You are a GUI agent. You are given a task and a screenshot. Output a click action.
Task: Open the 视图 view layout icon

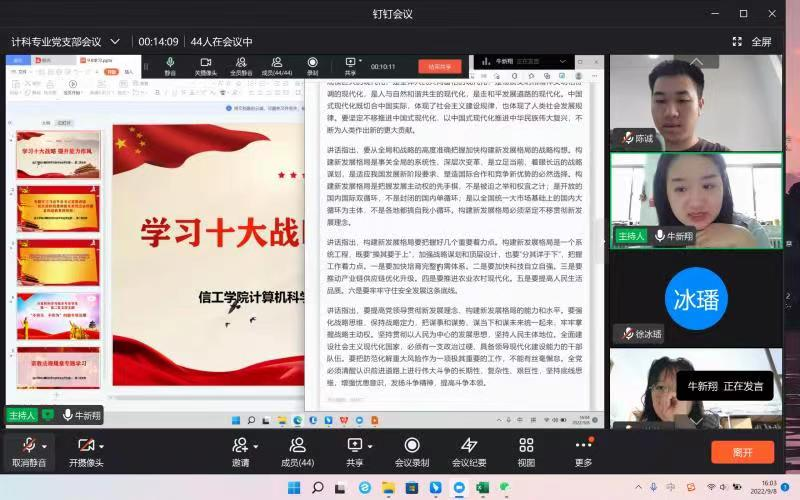tap(526, 446)
